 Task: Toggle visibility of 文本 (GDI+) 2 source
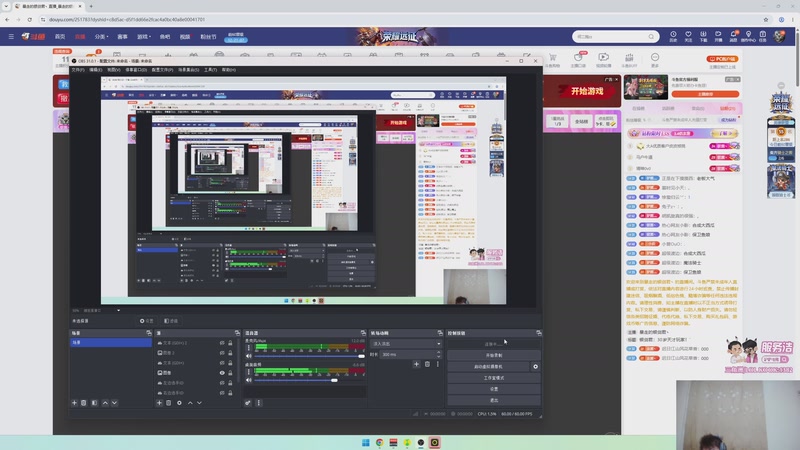tap(222, 343)
